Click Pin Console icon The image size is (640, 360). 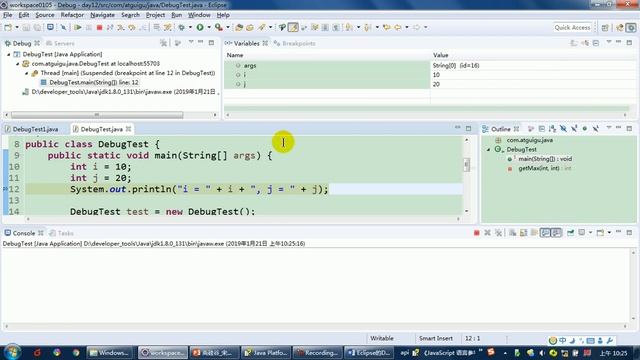point(570,233)
